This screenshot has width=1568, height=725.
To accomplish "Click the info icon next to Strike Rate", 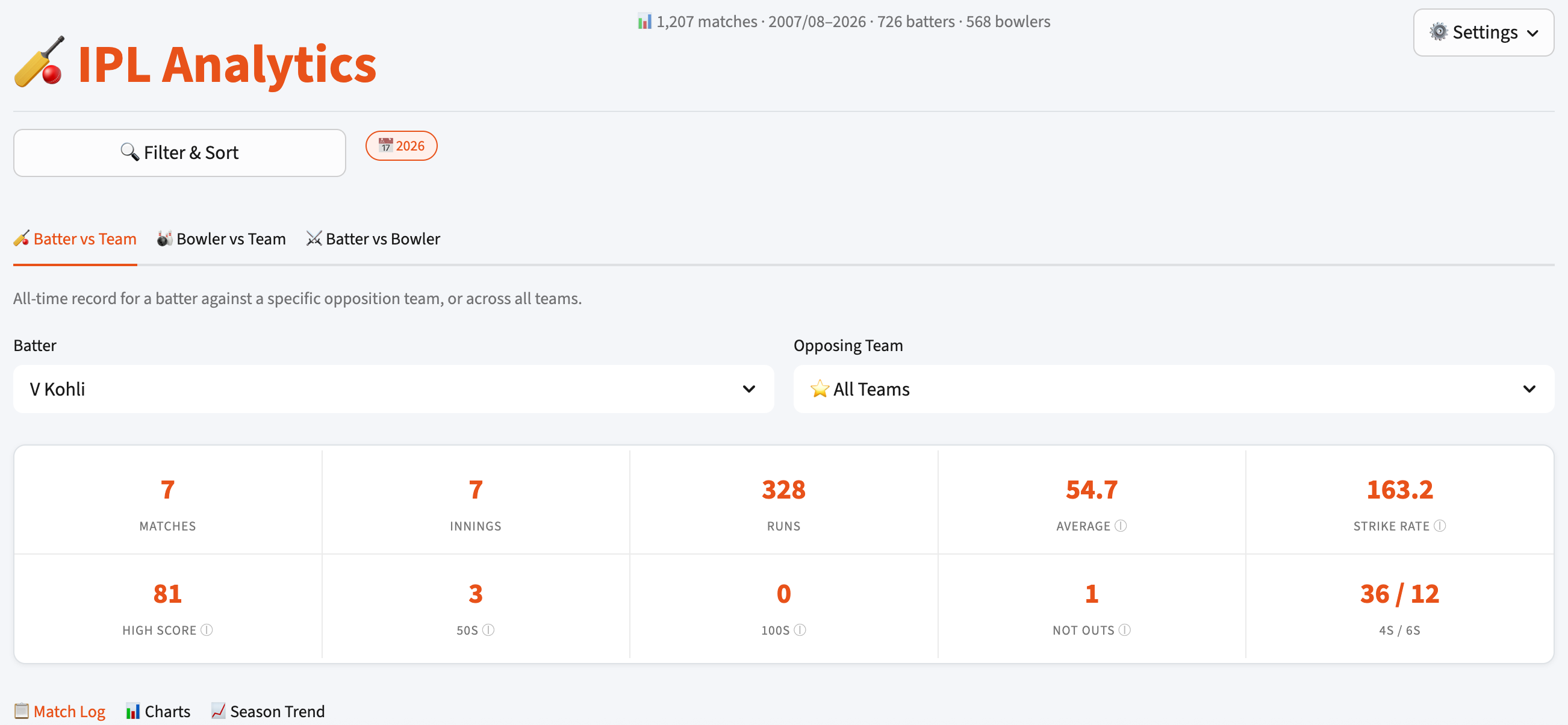I will tap(1440, 526).
